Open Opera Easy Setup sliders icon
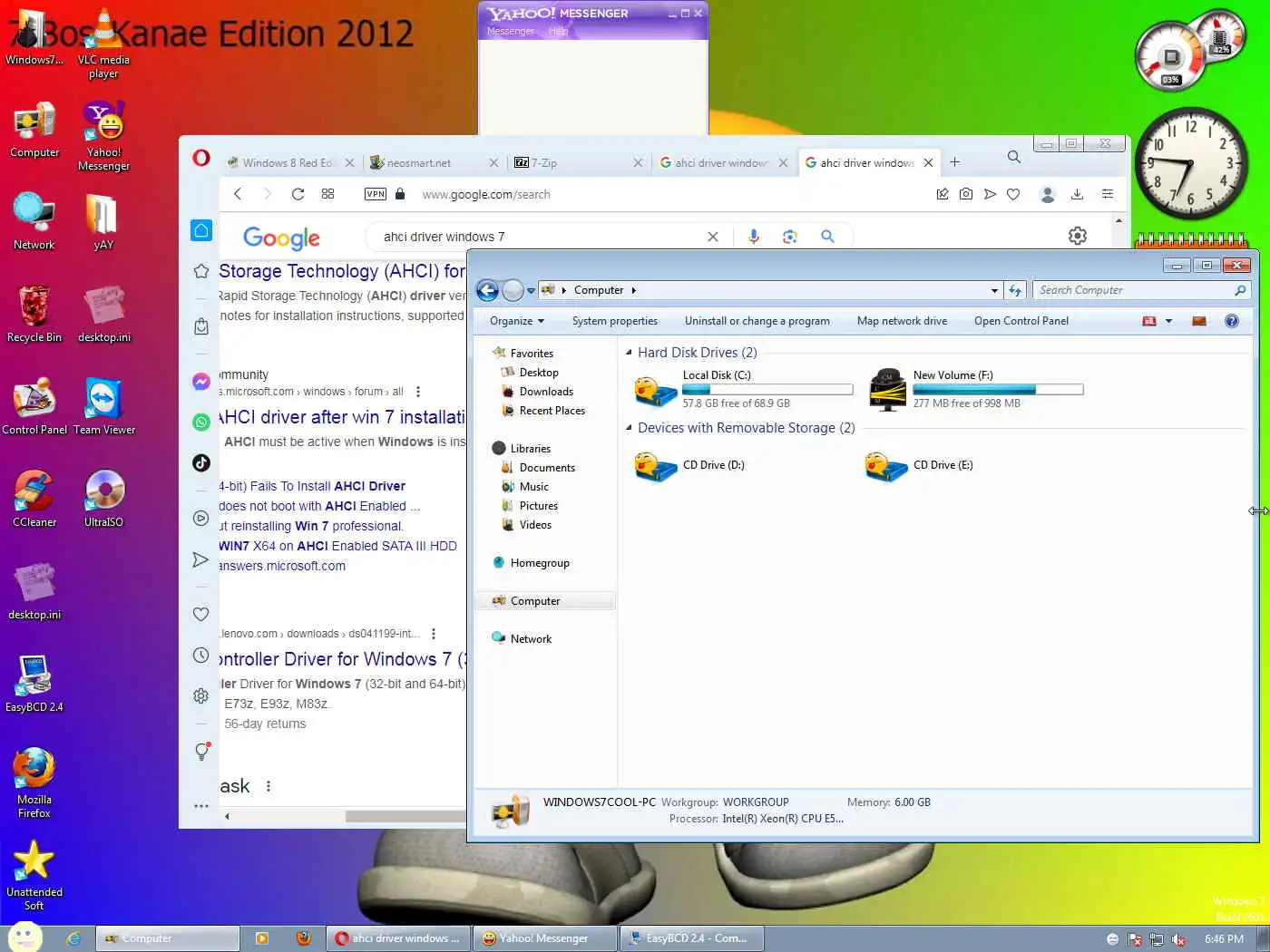This screenshot has width=1270, height=952. pos(1108,194)
